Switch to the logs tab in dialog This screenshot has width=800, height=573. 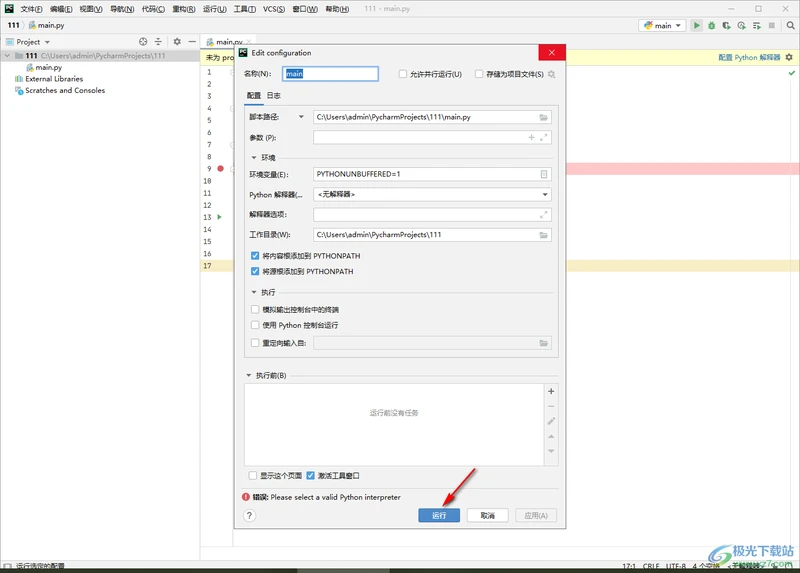coord(273,95)
